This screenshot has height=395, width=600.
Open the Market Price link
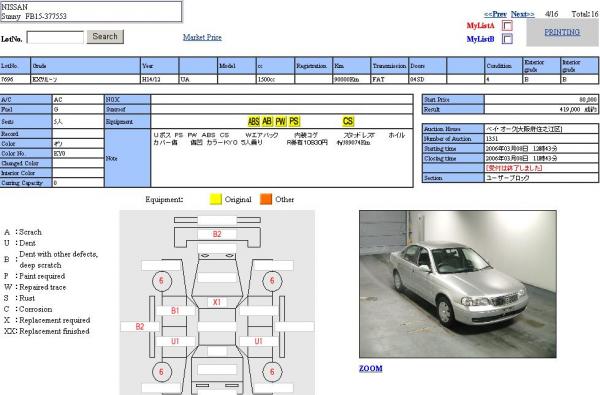coord(202,37)
